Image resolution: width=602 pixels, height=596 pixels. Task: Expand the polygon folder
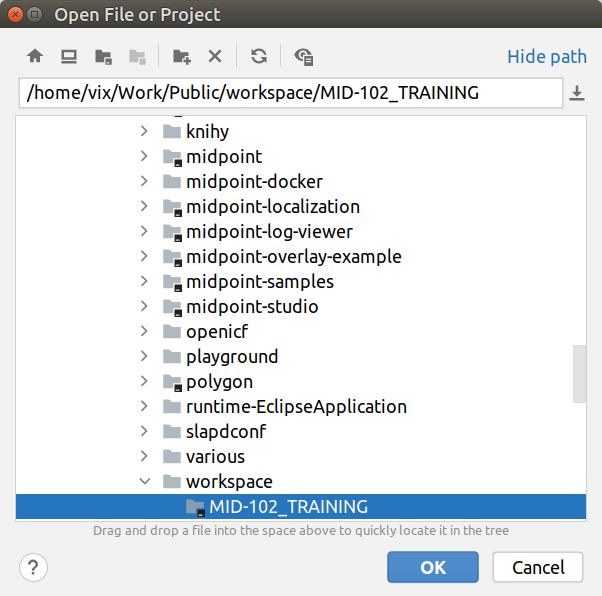tap(144, 381)
